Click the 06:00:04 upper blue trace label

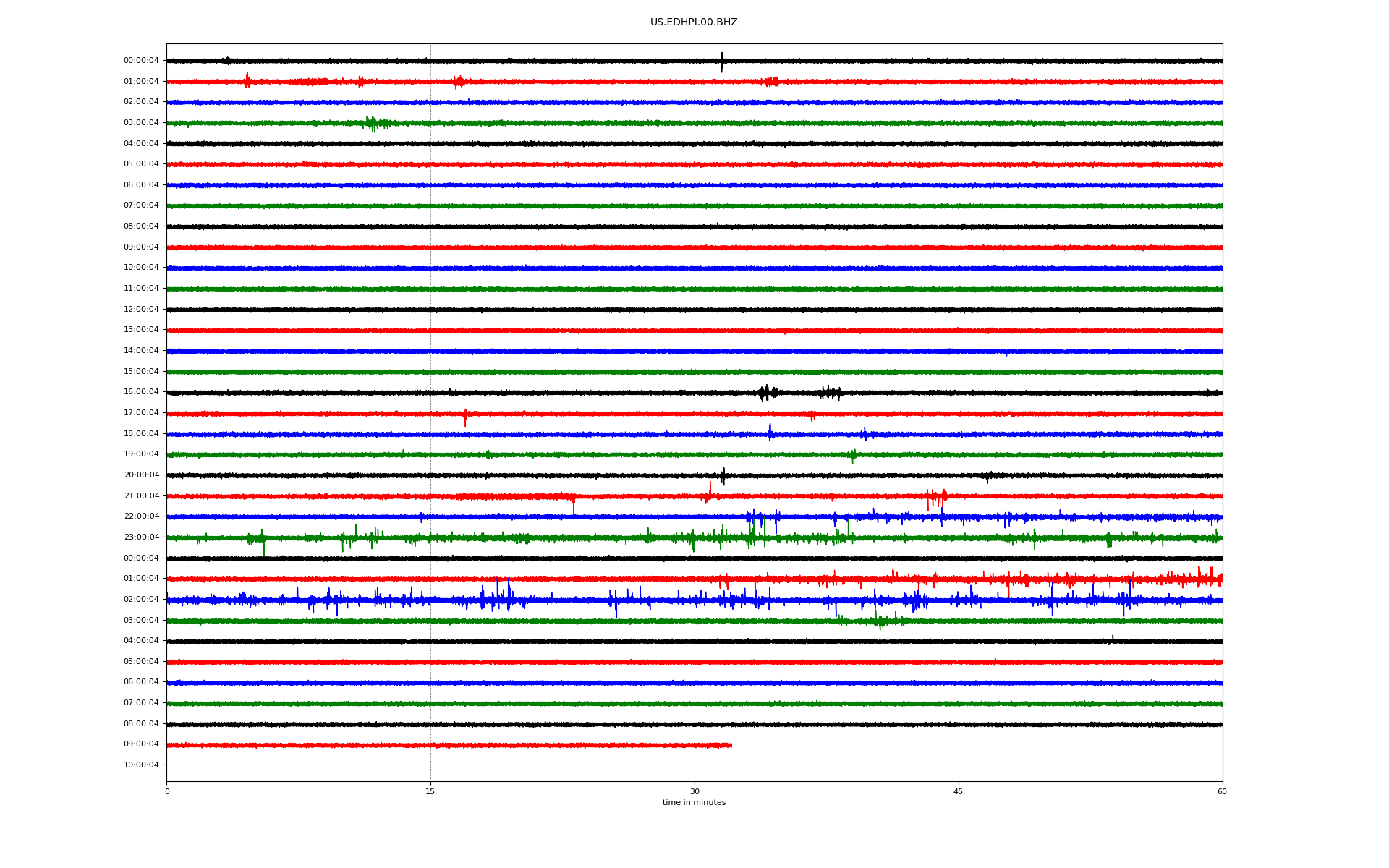tap(141, 185)
